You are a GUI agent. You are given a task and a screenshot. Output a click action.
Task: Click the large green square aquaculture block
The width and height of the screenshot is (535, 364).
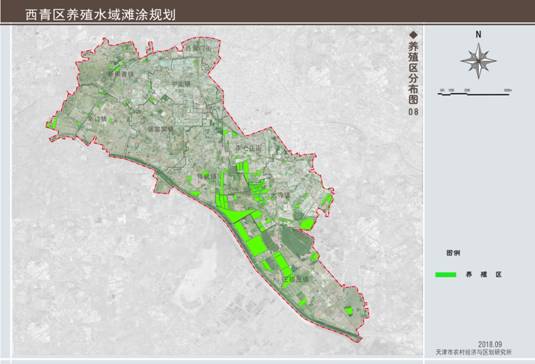[257, 245]
